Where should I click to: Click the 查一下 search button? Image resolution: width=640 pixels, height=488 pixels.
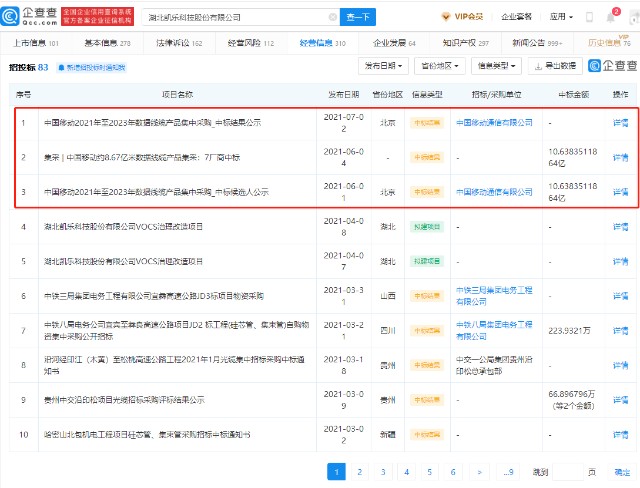click(360, 17)
